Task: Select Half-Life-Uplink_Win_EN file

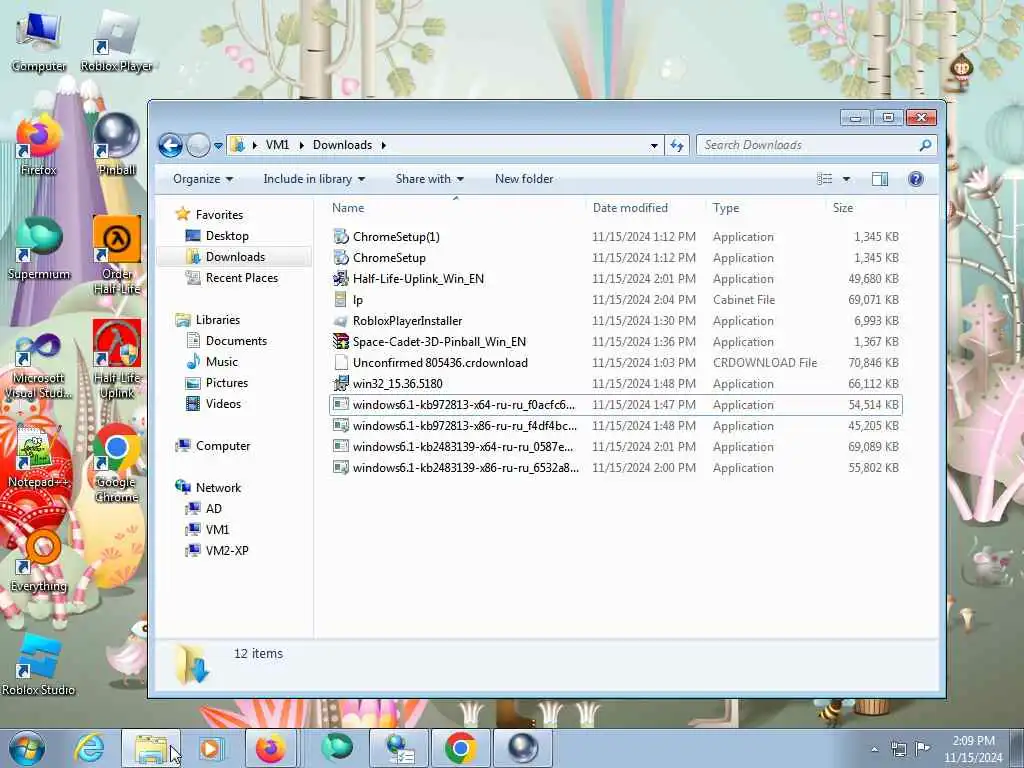Action: coord(616,278)
